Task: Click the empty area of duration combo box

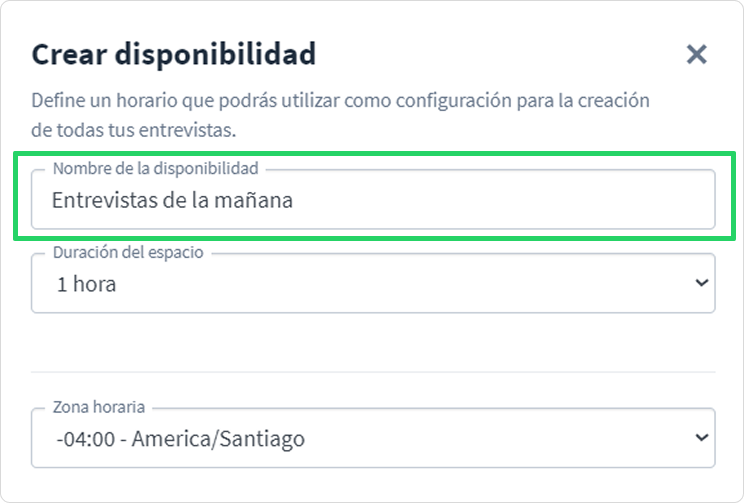Action: [403, 284]
